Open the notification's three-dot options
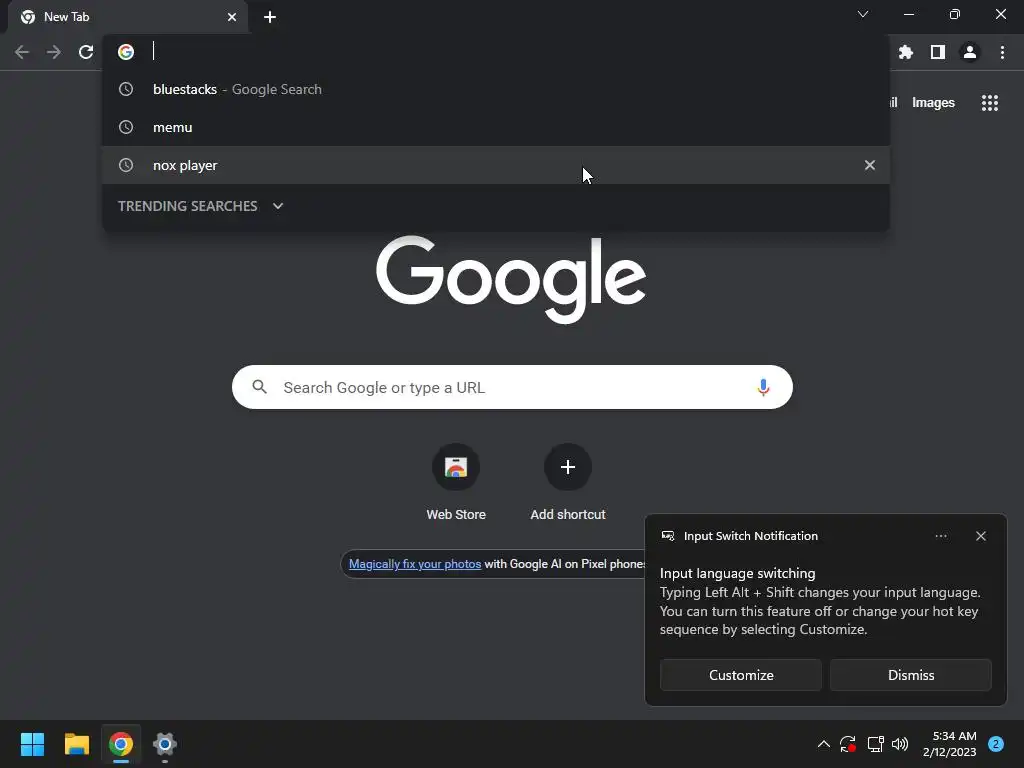Screen dimensions: 1024x768 (940, 536)
